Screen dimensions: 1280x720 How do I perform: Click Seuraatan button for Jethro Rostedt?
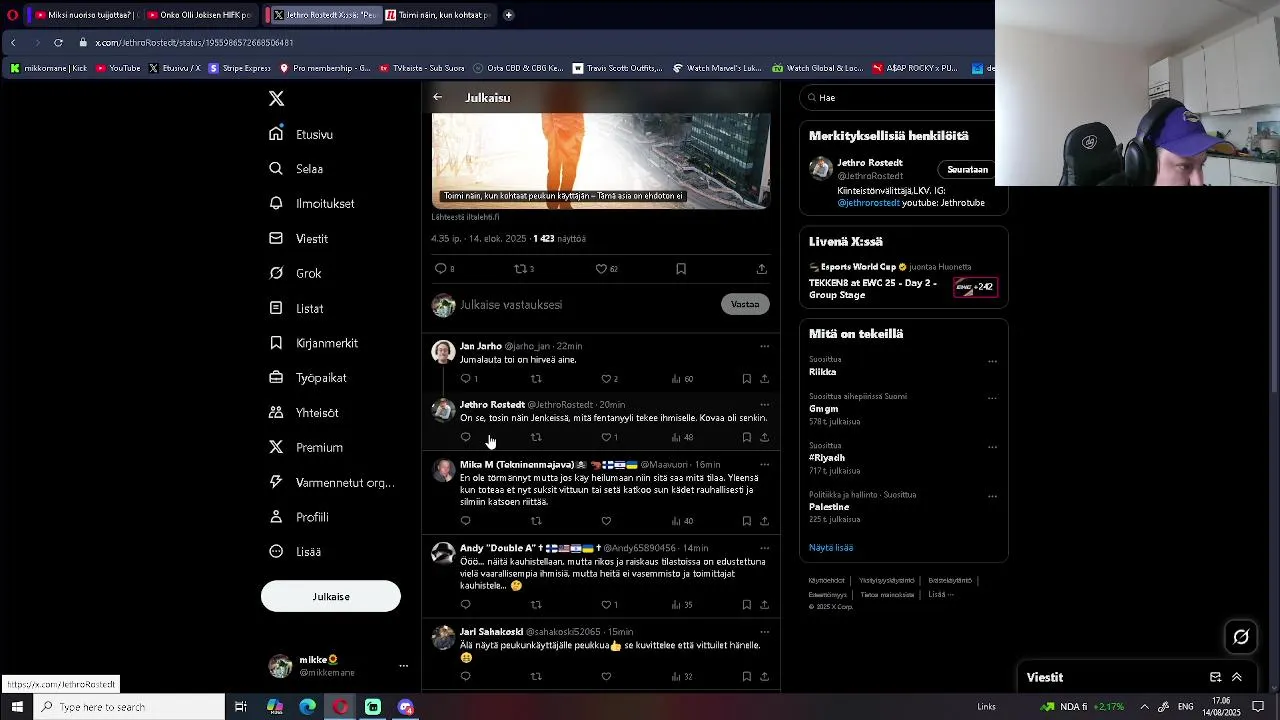[967, 169]
